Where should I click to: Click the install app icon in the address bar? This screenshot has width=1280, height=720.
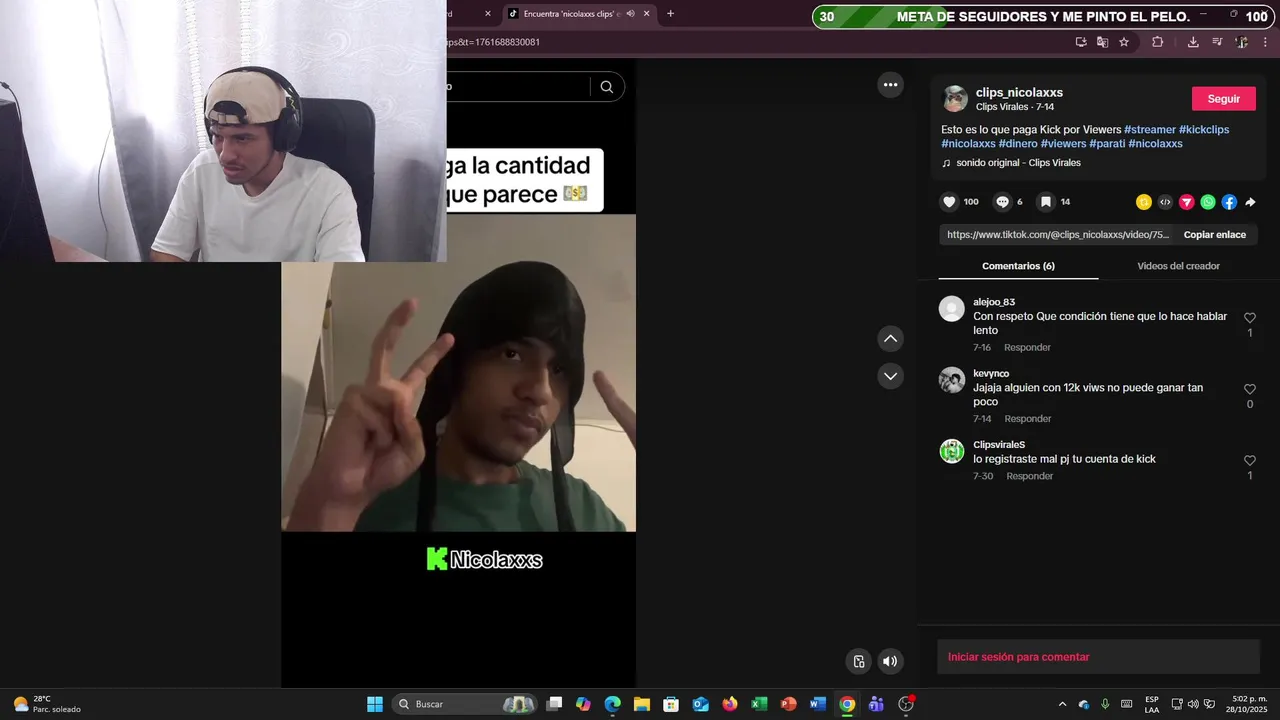1081,42
